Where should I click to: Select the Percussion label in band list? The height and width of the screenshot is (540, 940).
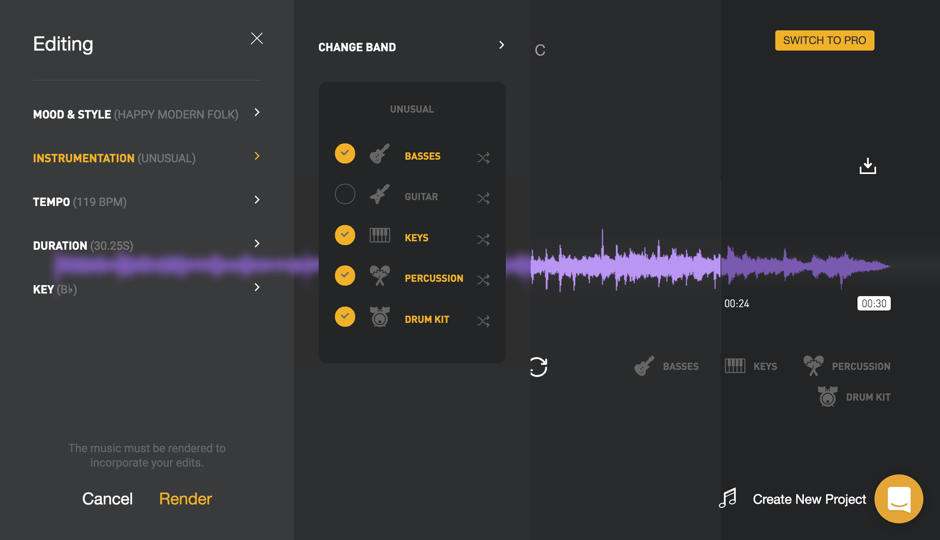(434, 278)
